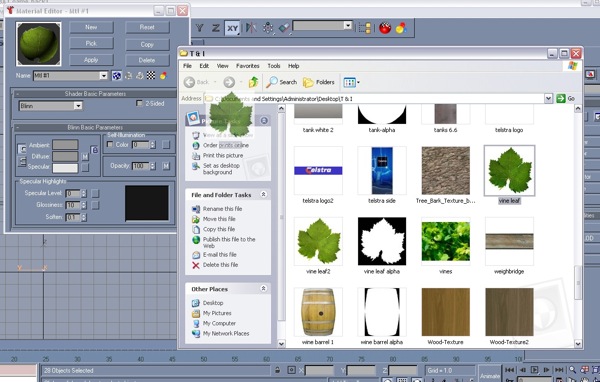The height and width of the screenshot is (382, 600).
Task: Click Folders button in Explorer toolbar
Action: pyautogui.click(x=319, y=82)
